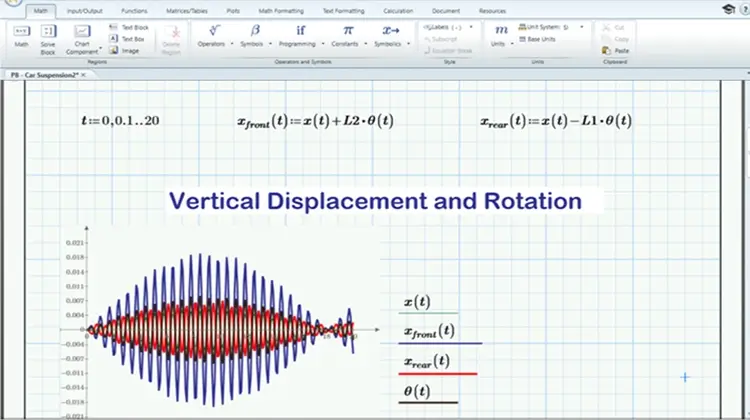Viewport: 750px width, 420px height.
Task: Click the Symbolics x-arrow icon
Action: point(390,31)
